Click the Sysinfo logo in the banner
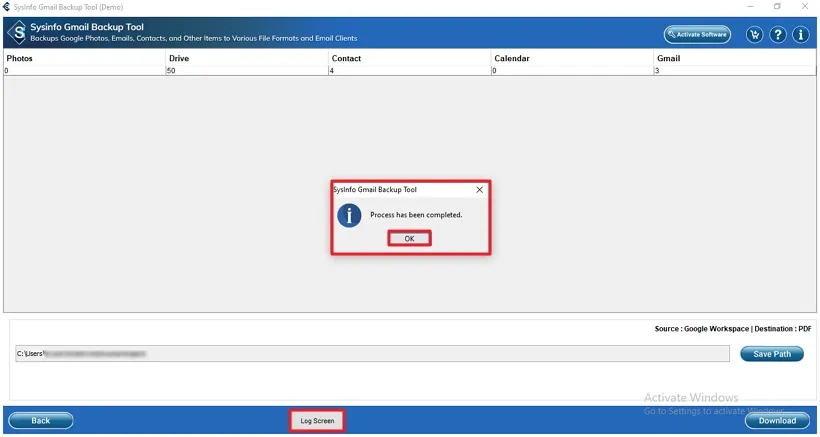820x437 pixels. coord(16,33)
